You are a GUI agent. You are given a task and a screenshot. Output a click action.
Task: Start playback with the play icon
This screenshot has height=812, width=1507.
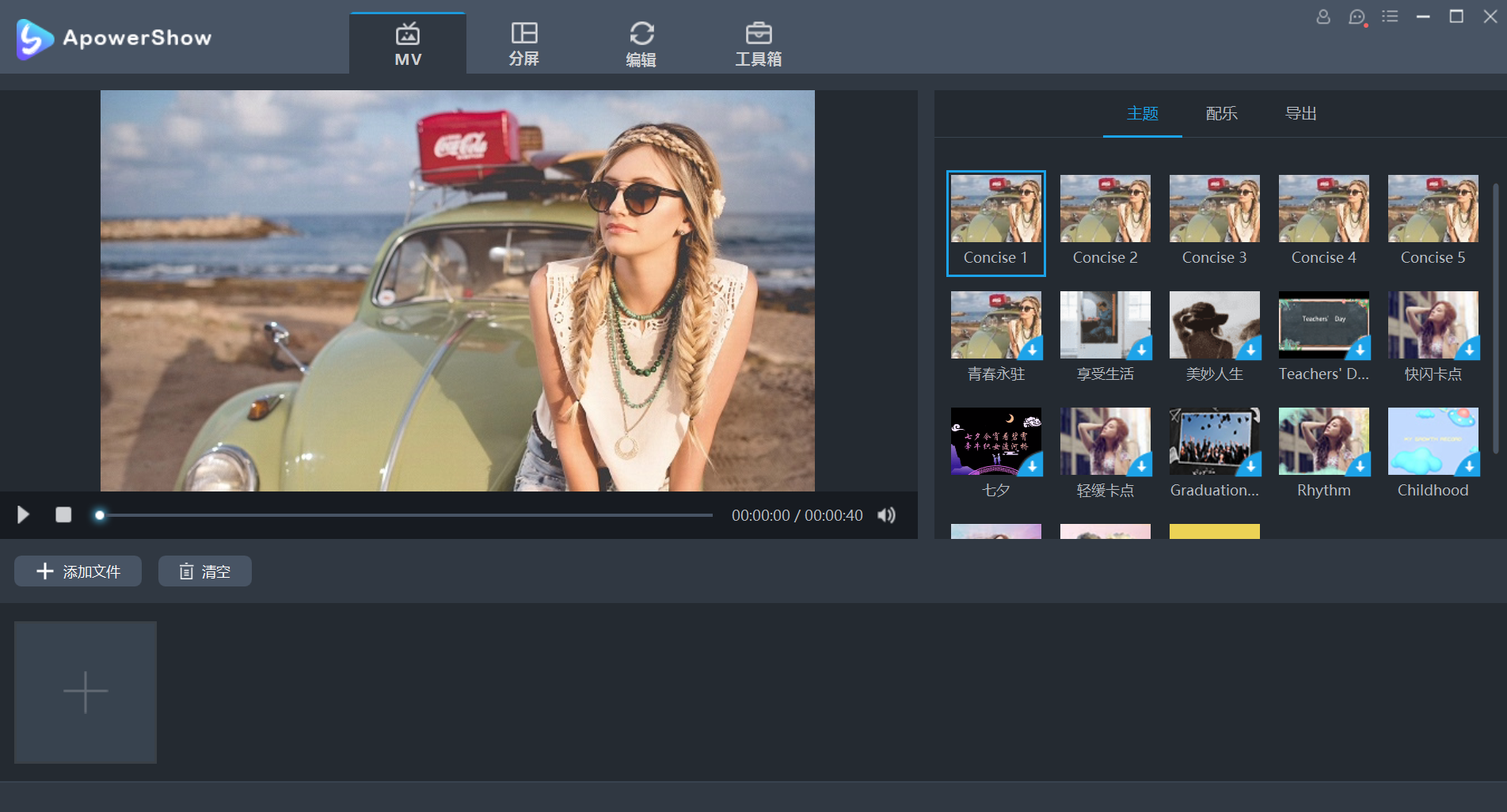[x=23, y=515]
